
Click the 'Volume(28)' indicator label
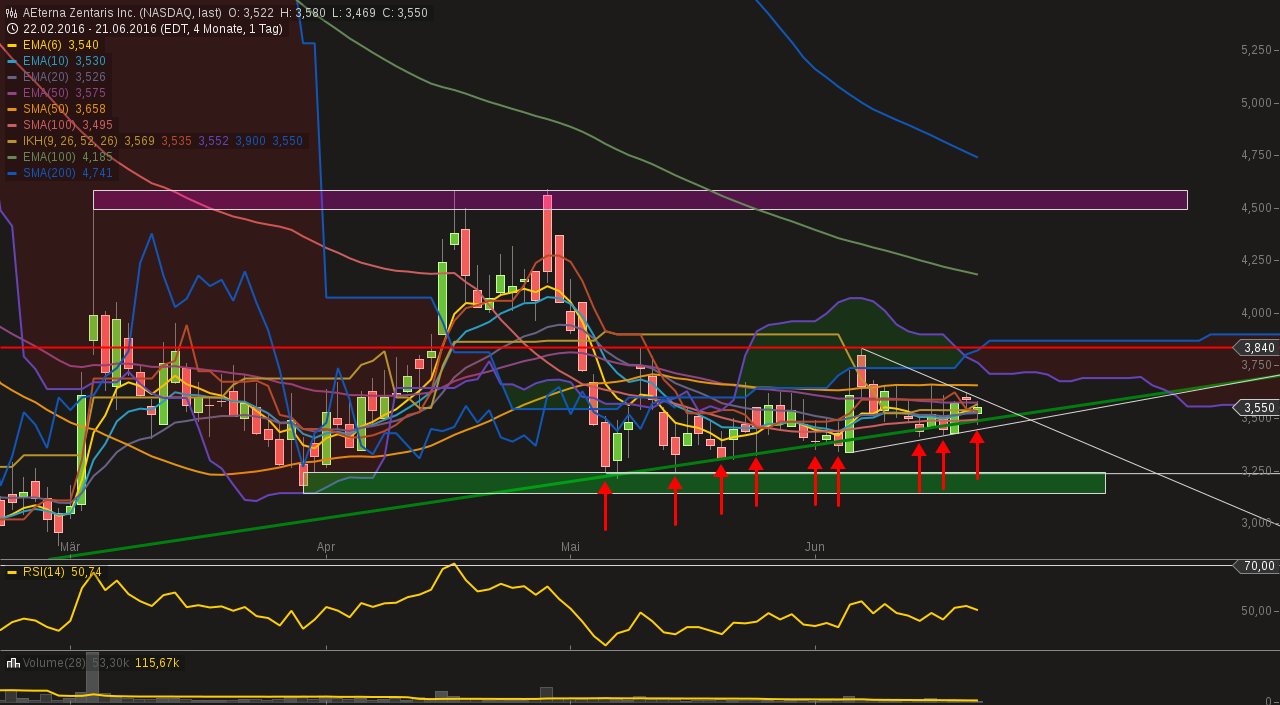point(54,663)
